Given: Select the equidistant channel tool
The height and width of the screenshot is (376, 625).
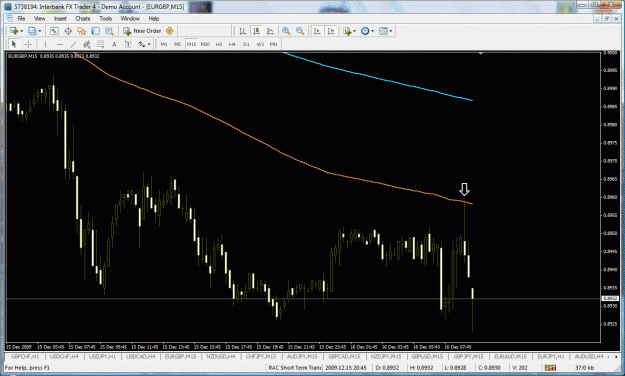Looking at the screenshot, I should [x=87, y=44].
